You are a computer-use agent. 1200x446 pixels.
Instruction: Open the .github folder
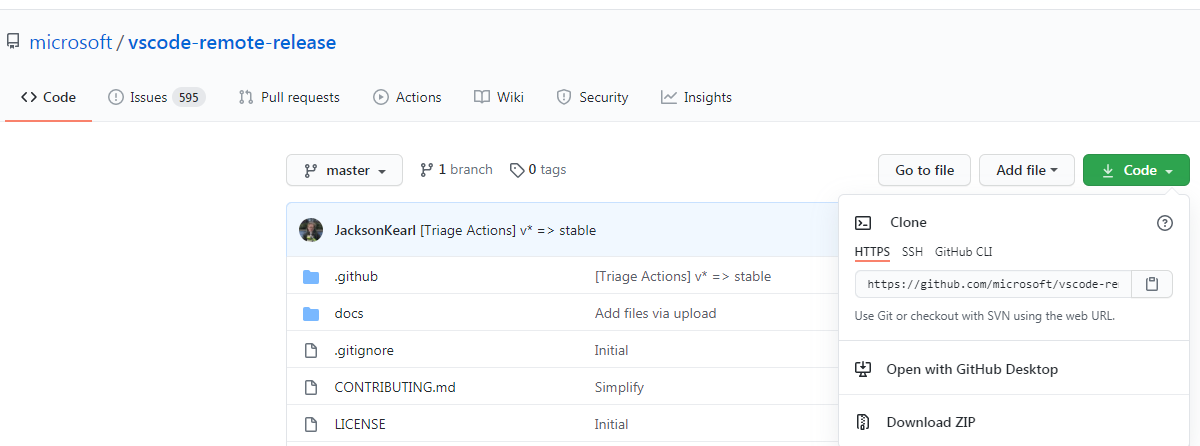[356, 276]
